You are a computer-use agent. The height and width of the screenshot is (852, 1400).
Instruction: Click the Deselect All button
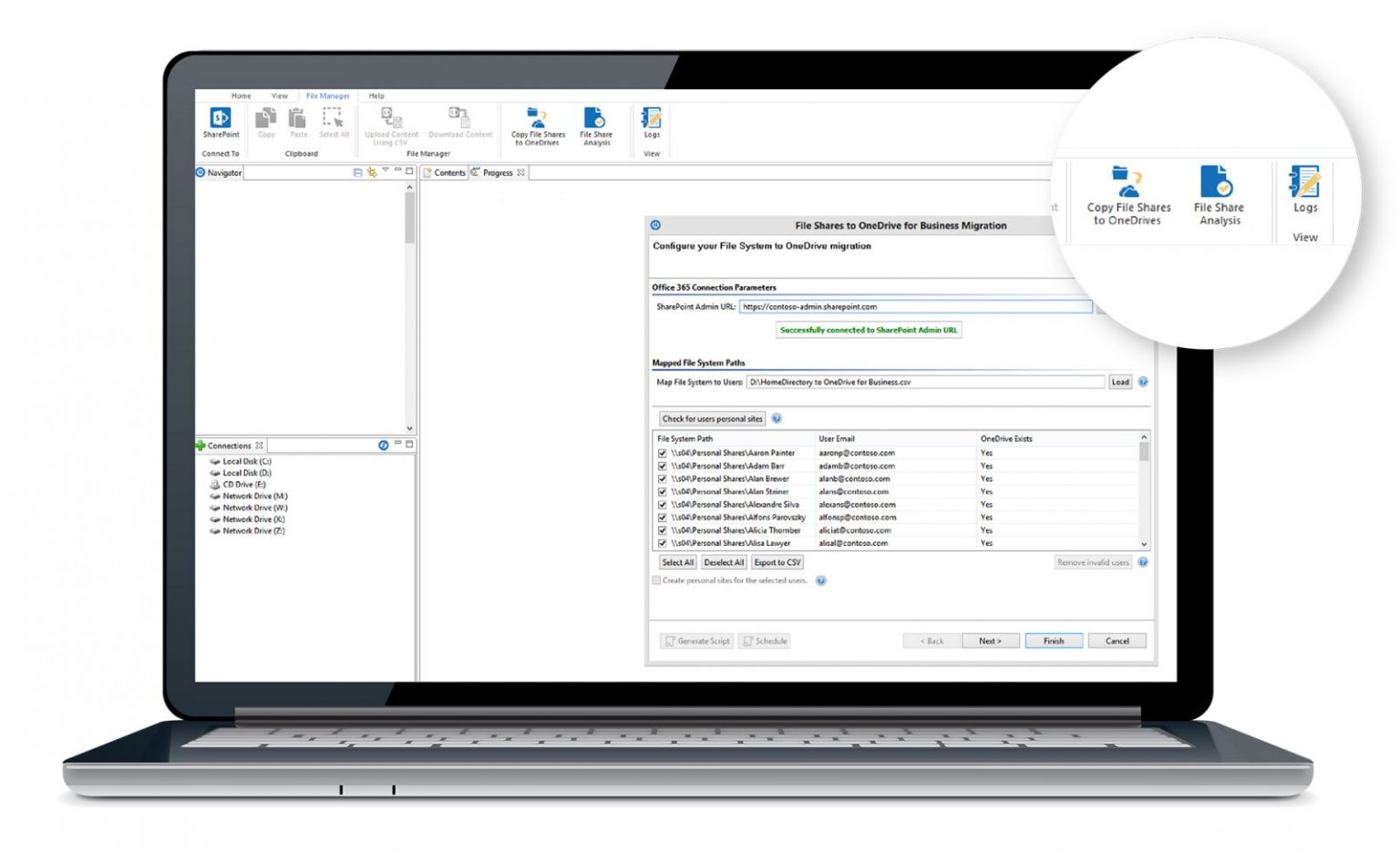coord(724,562)
